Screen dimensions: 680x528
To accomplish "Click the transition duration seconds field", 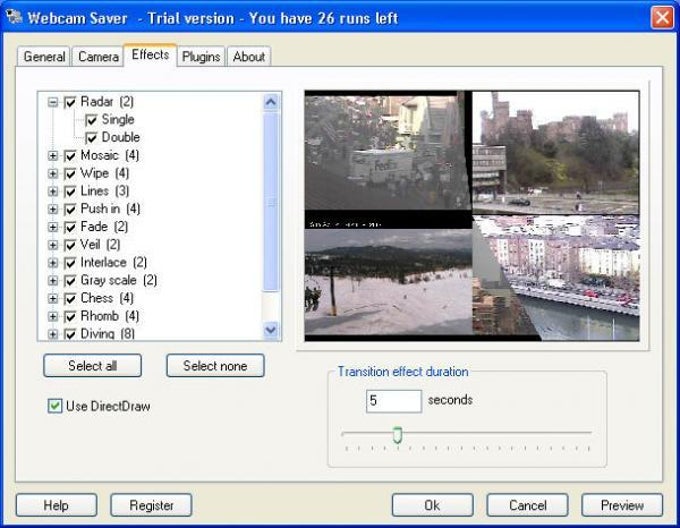I will 393,401.
